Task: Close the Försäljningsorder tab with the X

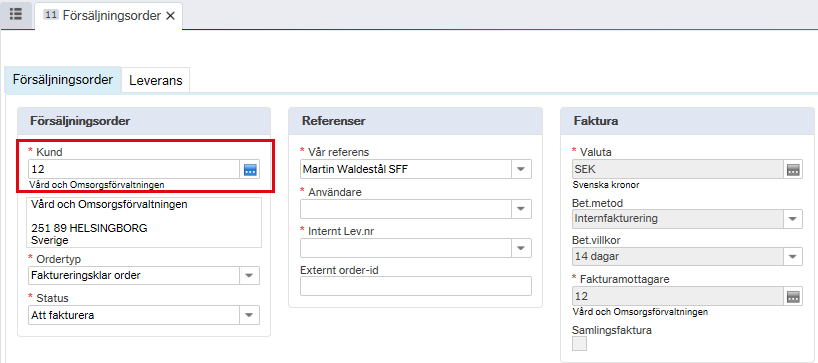Action: 170,16
